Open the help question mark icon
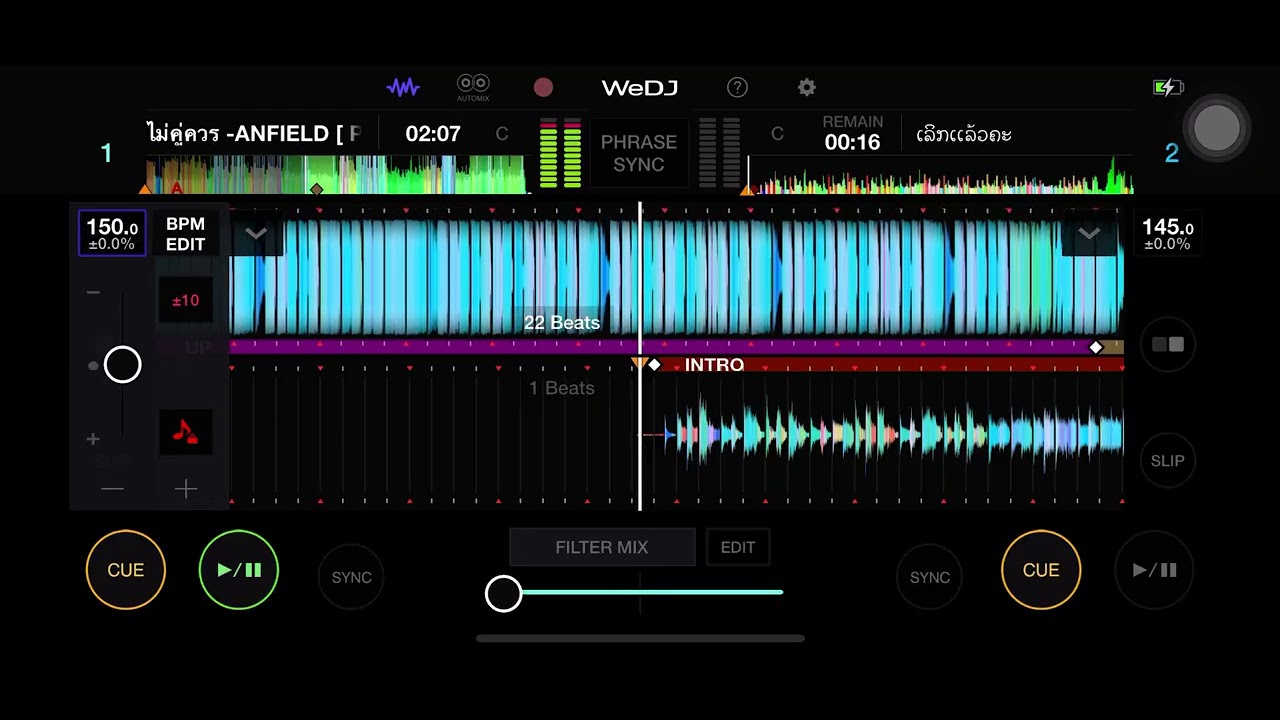 tap(737, 87)
